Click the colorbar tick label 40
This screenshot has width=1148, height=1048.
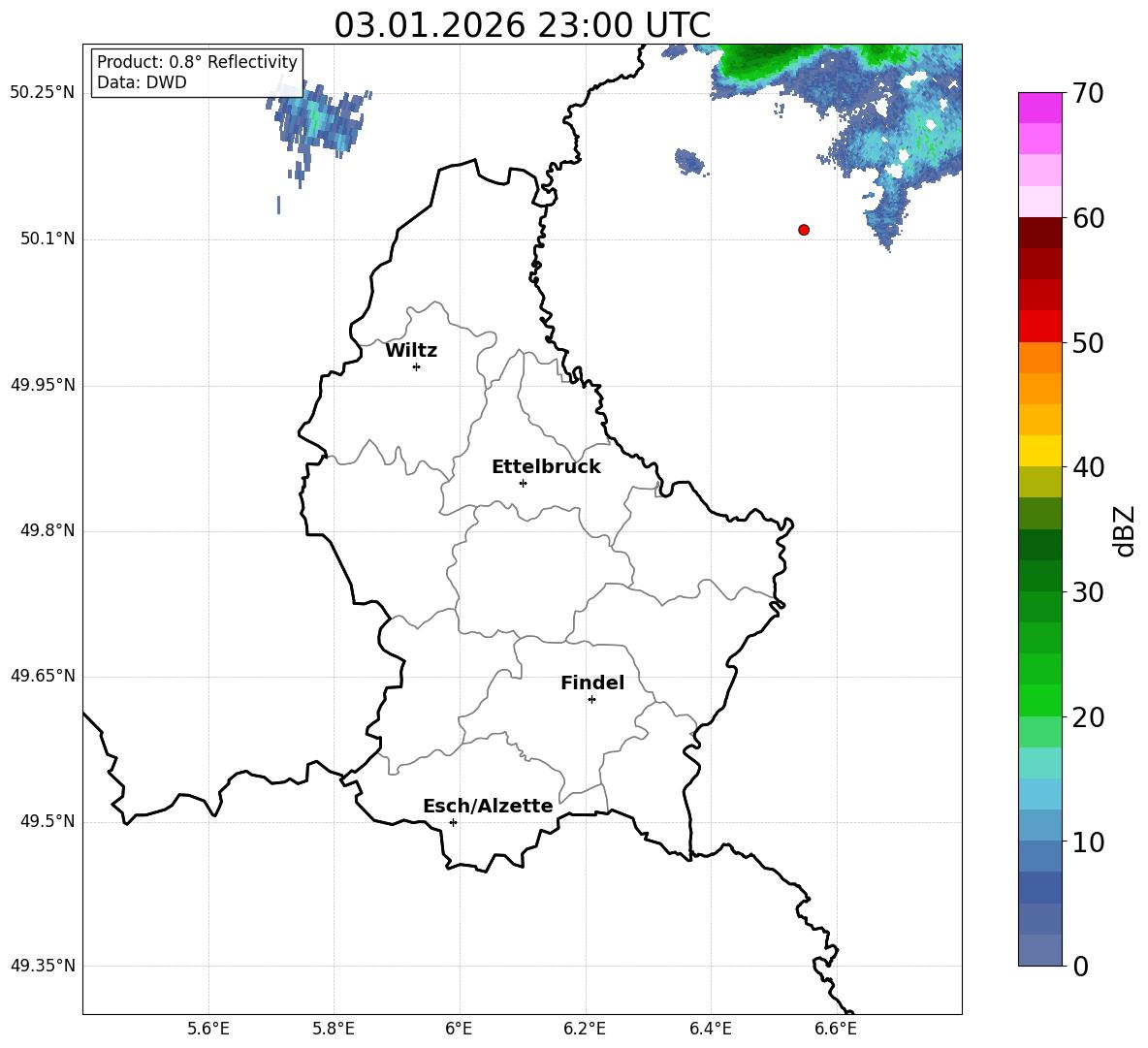[1088, 467]
